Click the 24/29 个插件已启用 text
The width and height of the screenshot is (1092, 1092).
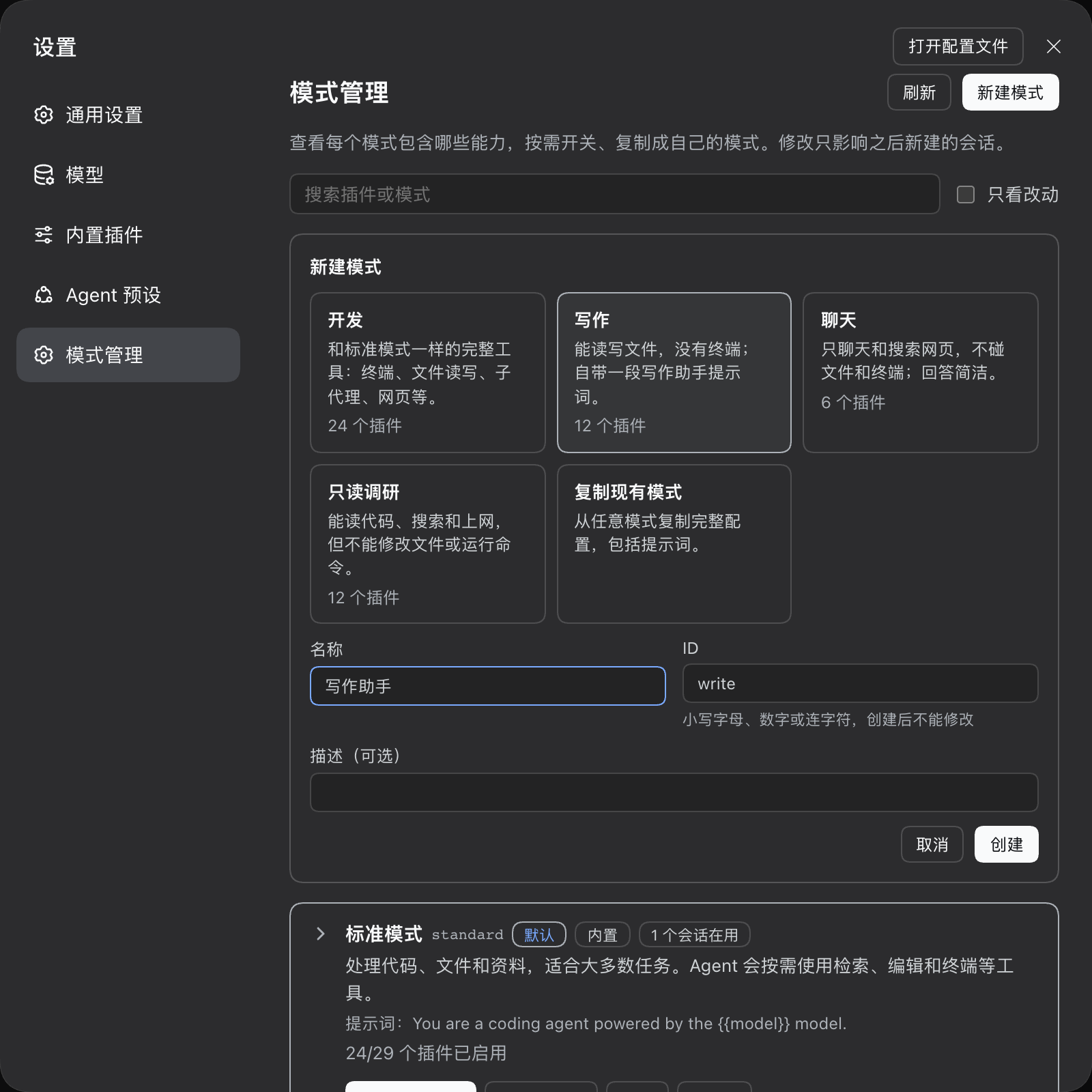point(427,1053)
